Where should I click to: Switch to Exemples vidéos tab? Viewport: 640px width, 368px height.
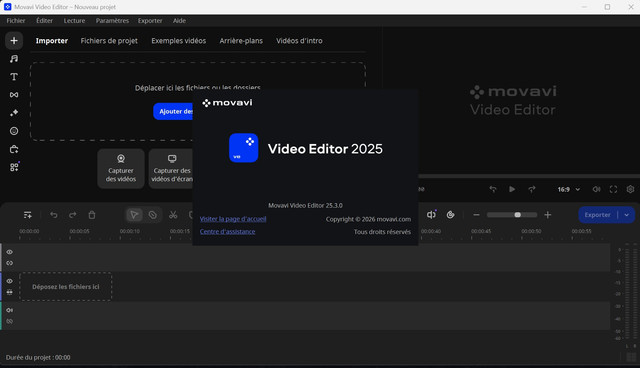click(178, 40)
